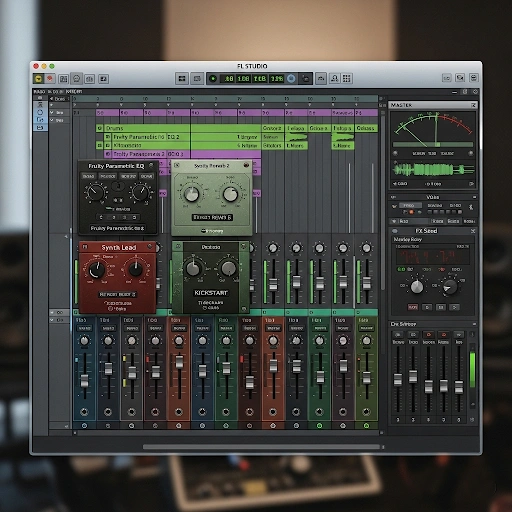This screenshot has width=512, height=512.
Task: Toggle the icon on the purple Fruity Parametric 2 clip
Action: pos(108,154)
